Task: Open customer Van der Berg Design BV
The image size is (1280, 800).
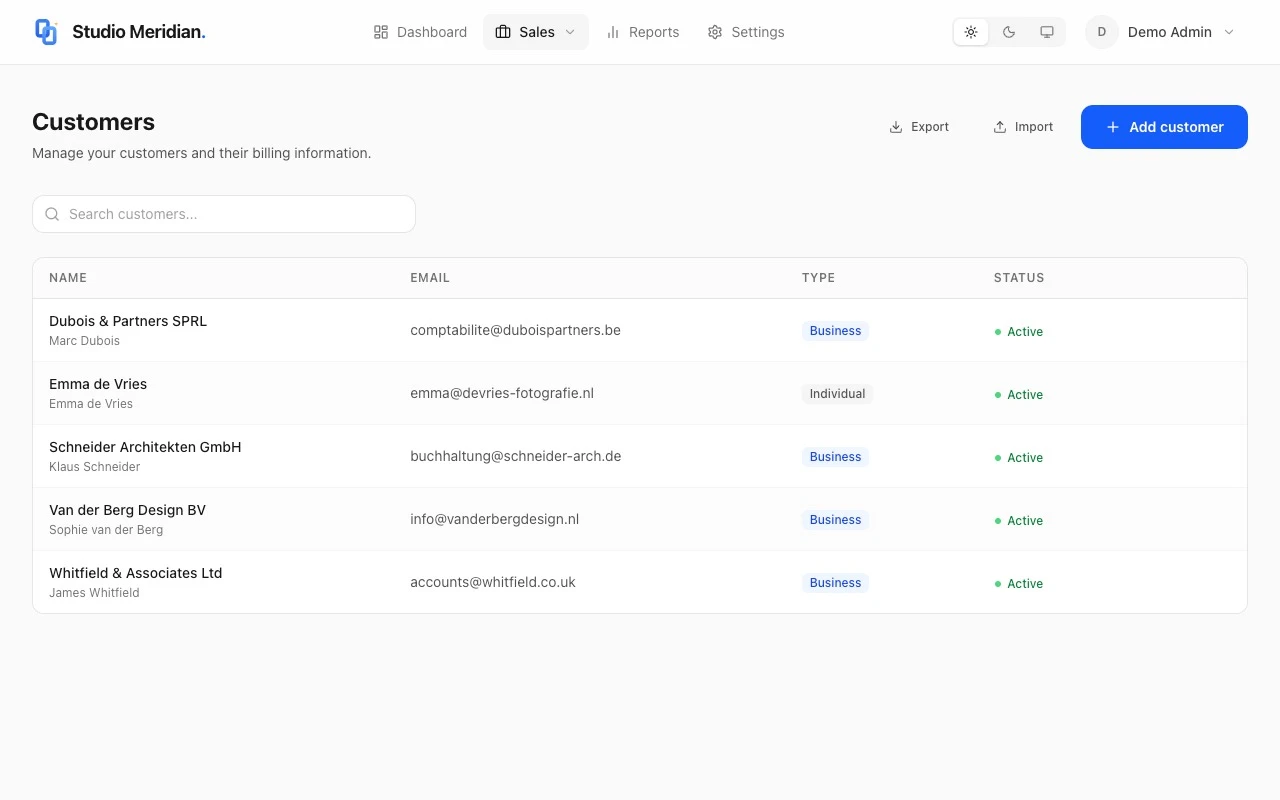Action: coord(127,510)
